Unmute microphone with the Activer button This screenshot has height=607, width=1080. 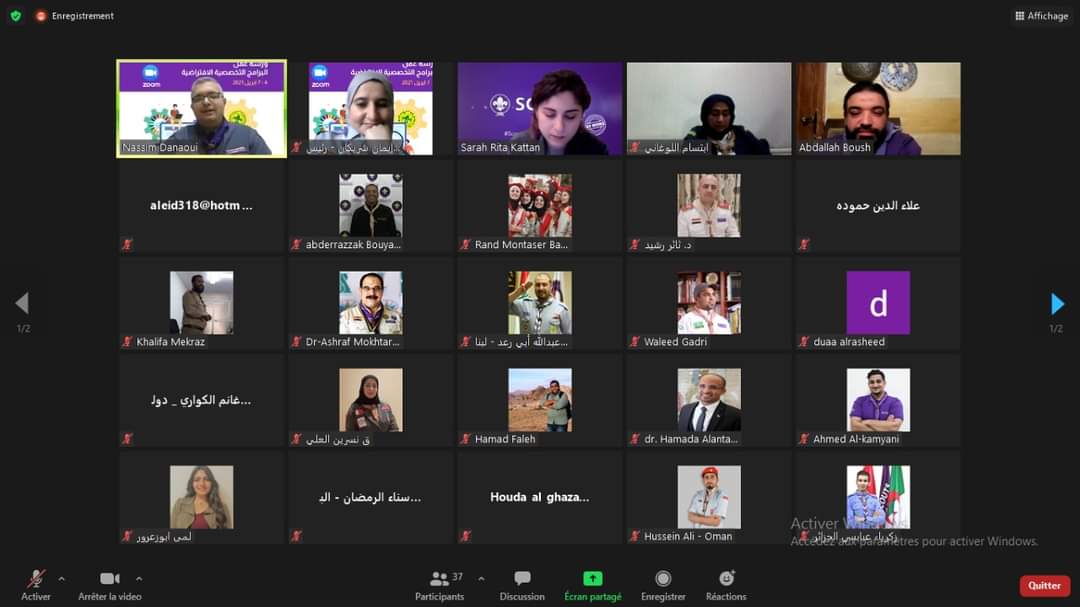(36, 579)
